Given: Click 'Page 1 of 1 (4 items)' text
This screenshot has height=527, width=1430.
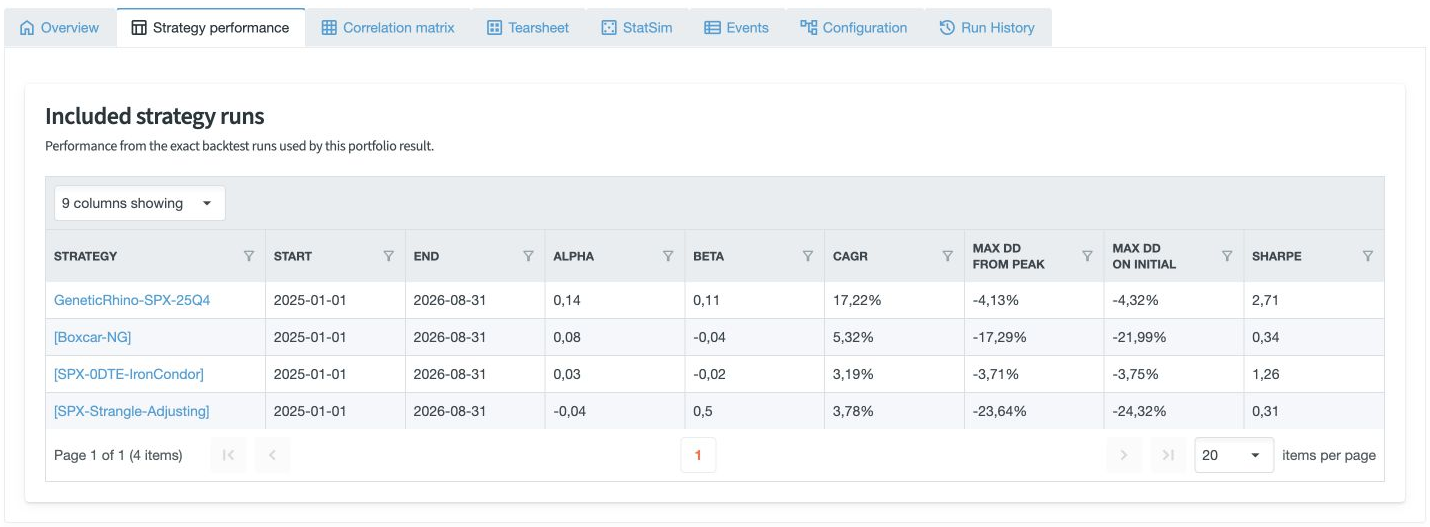Looking at the screenshot, I should pyautogui.click(x=118, y=455).
